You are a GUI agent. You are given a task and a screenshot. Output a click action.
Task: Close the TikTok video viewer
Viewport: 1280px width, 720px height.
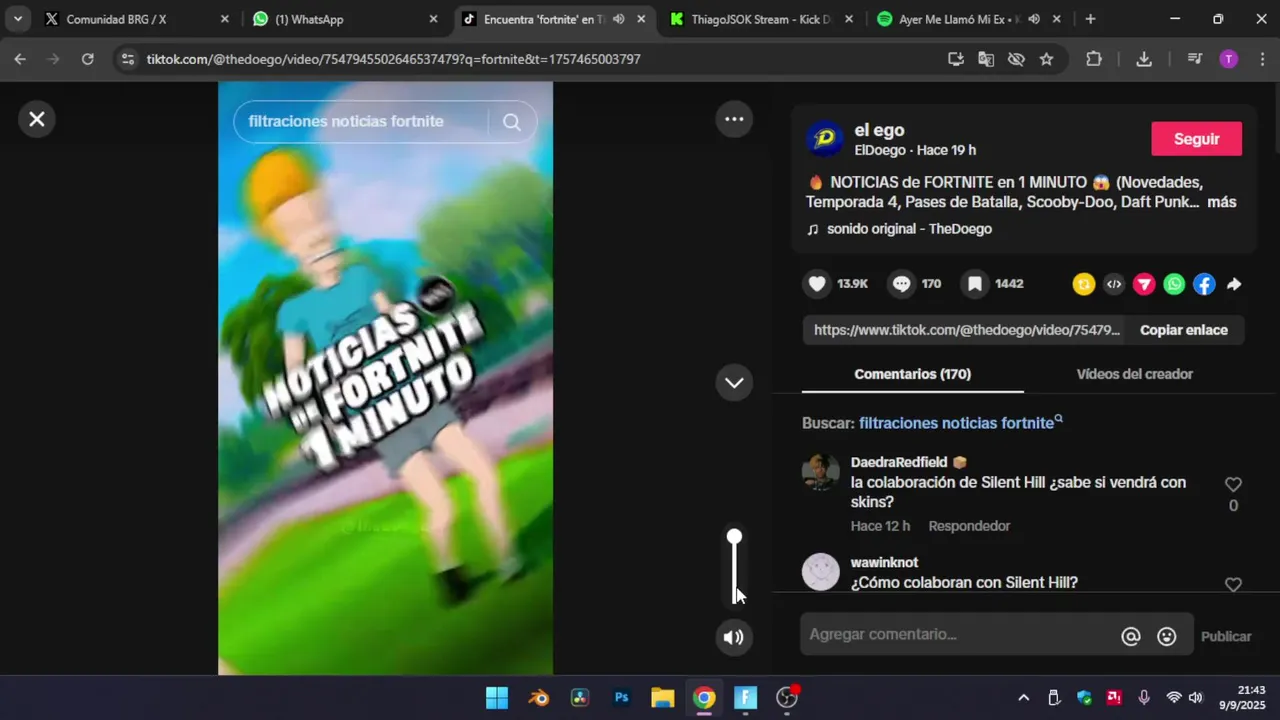point(37,119)
